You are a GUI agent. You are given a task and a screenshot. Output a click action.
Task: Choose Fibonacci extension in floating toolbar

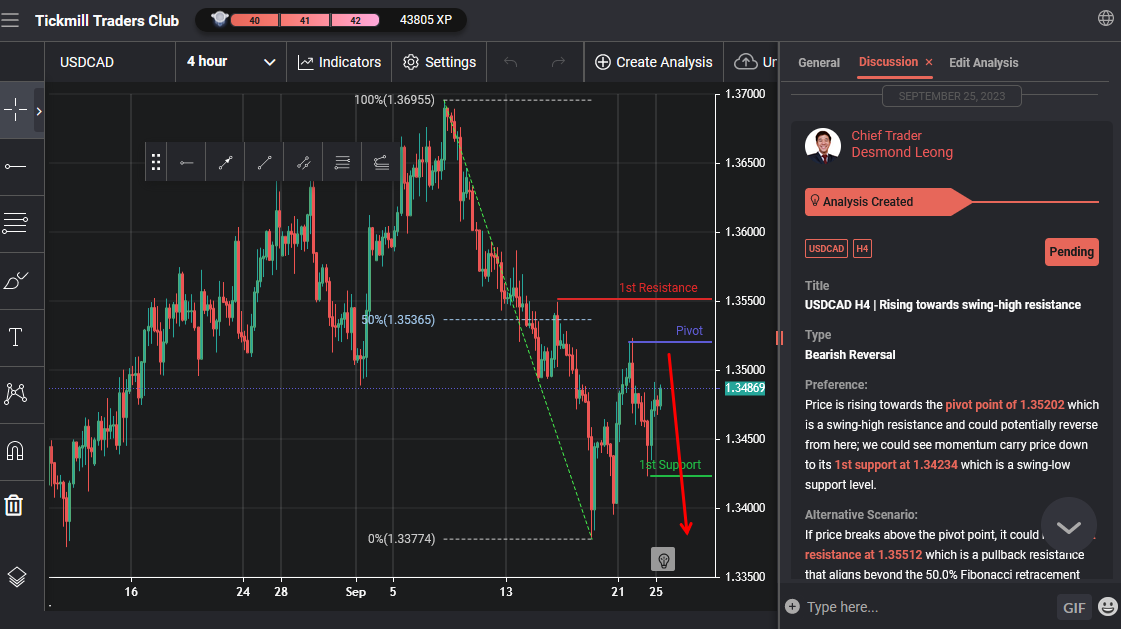pos(381,162)
